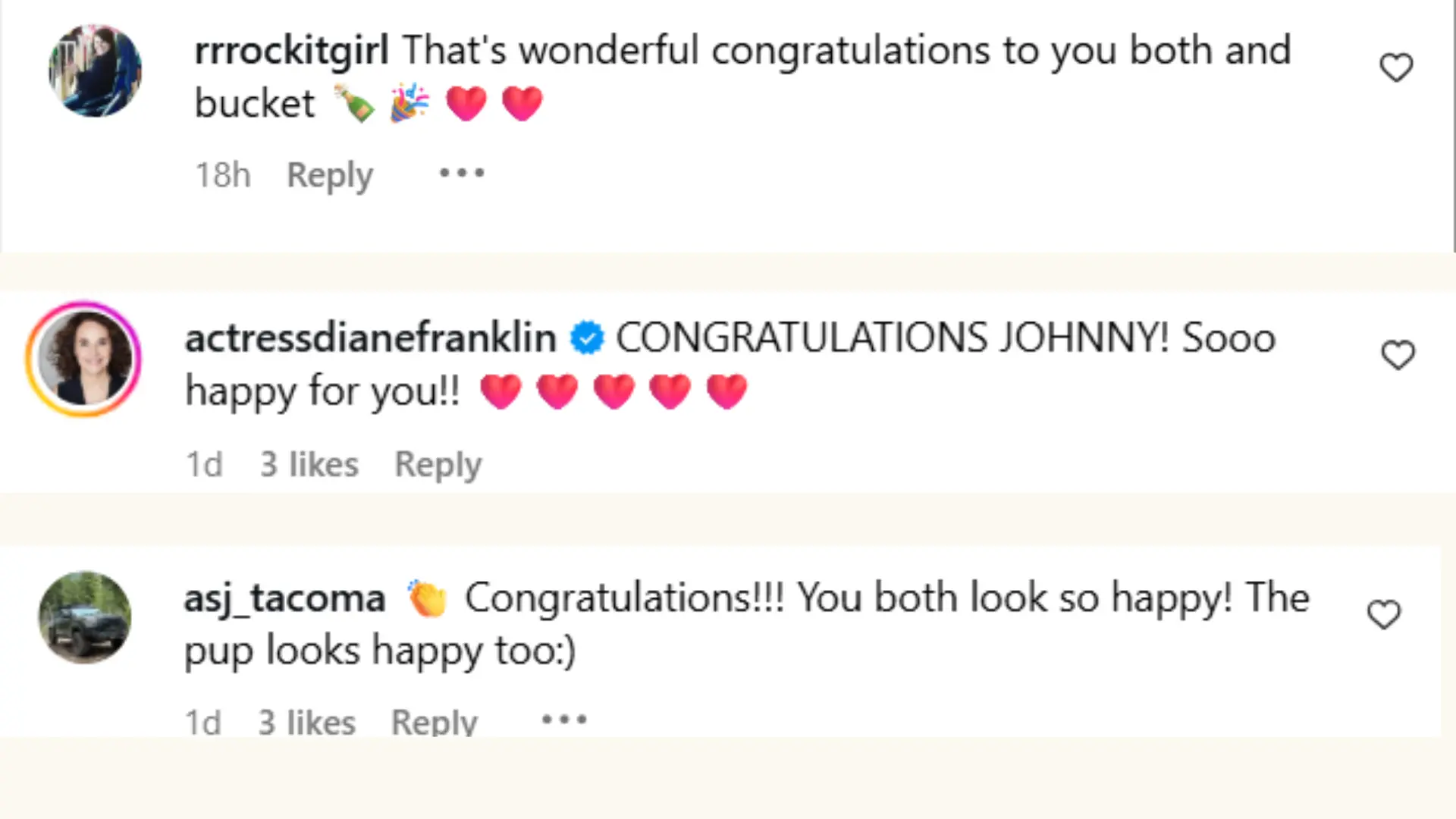Open options menu on rrrockitgirl's comment
Viewport: 1456px width, 819px height.
[461, 173]
